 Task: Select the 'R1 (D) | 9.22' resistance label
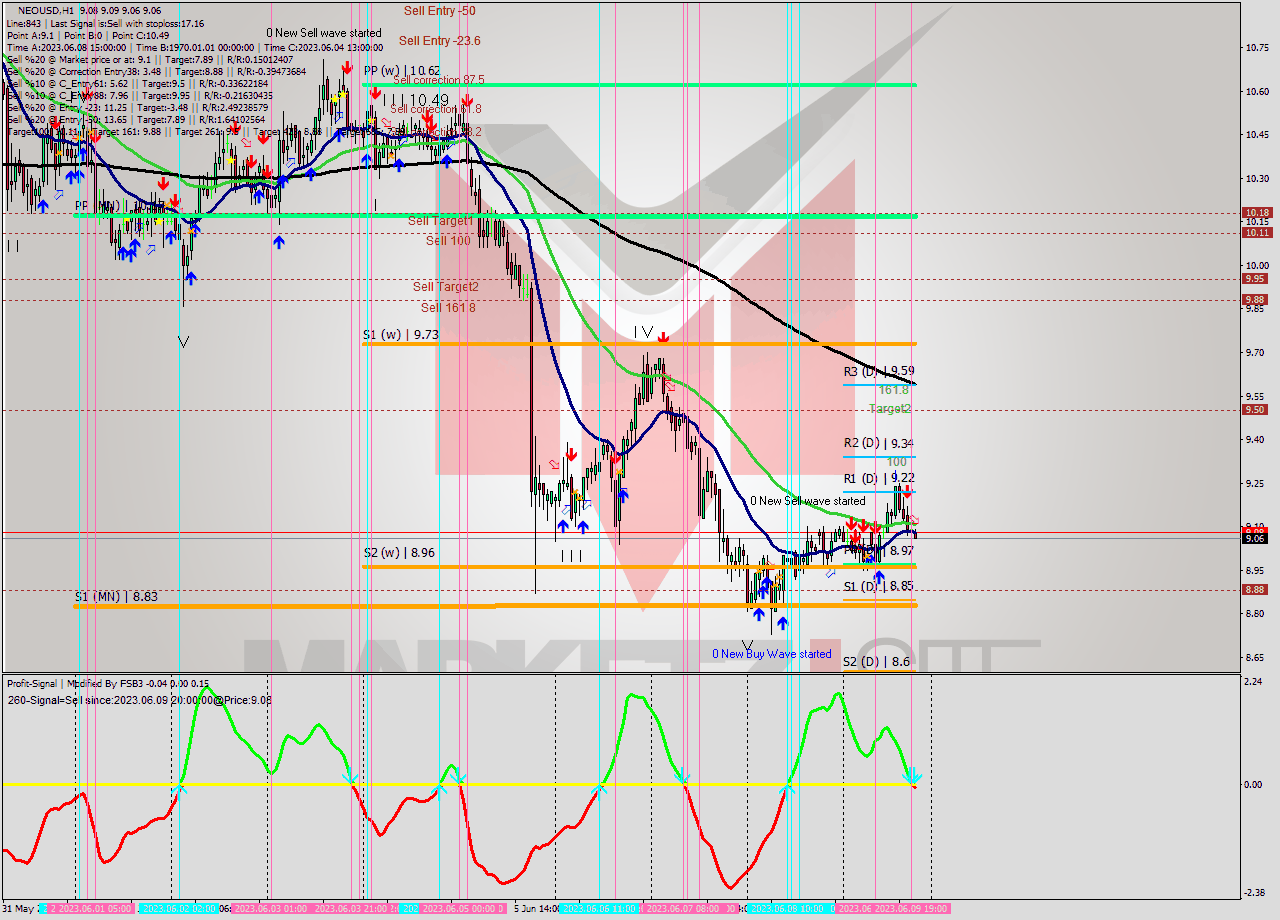[x=879, y=478]
